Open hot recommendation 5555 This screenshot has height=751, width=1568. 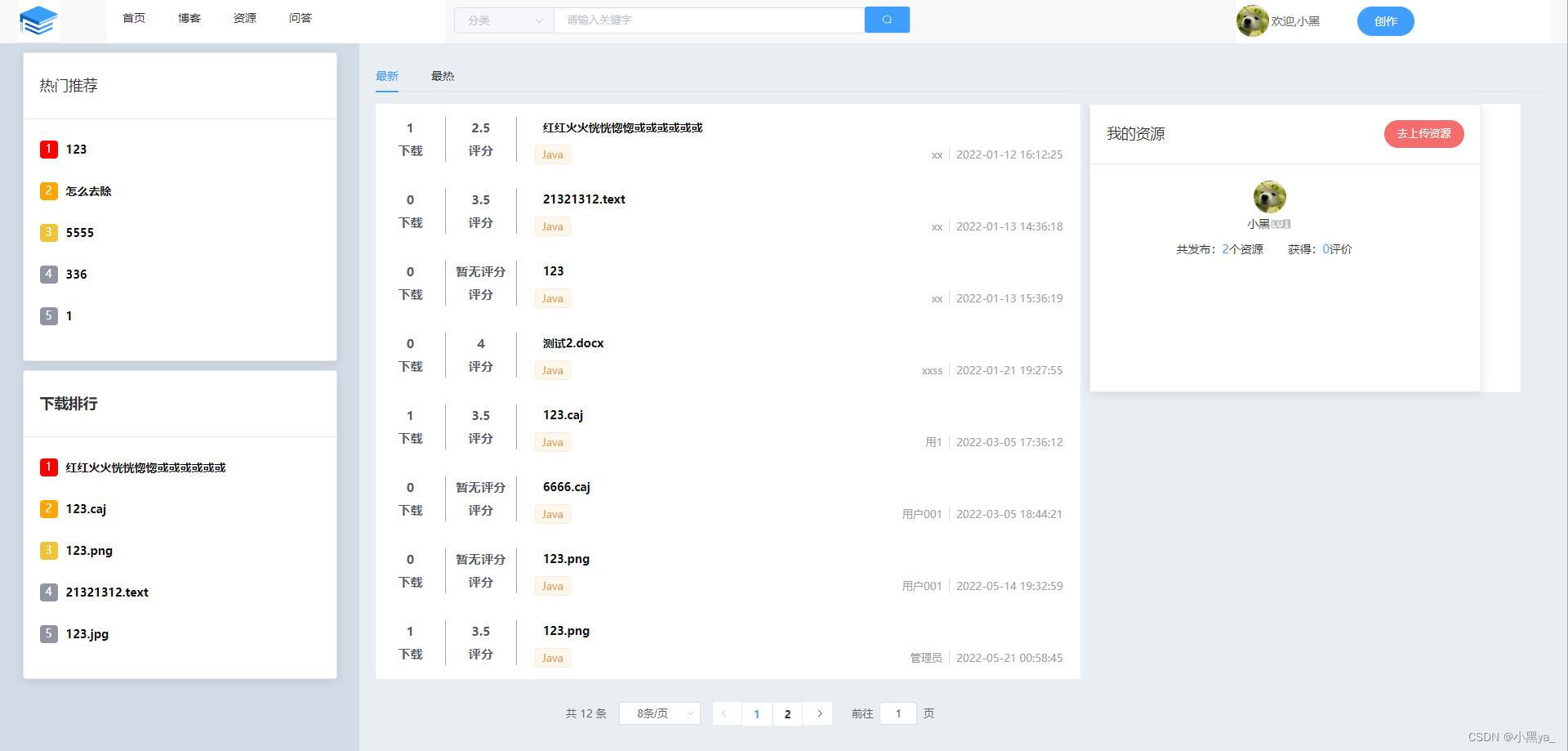(x=80, y=233)
